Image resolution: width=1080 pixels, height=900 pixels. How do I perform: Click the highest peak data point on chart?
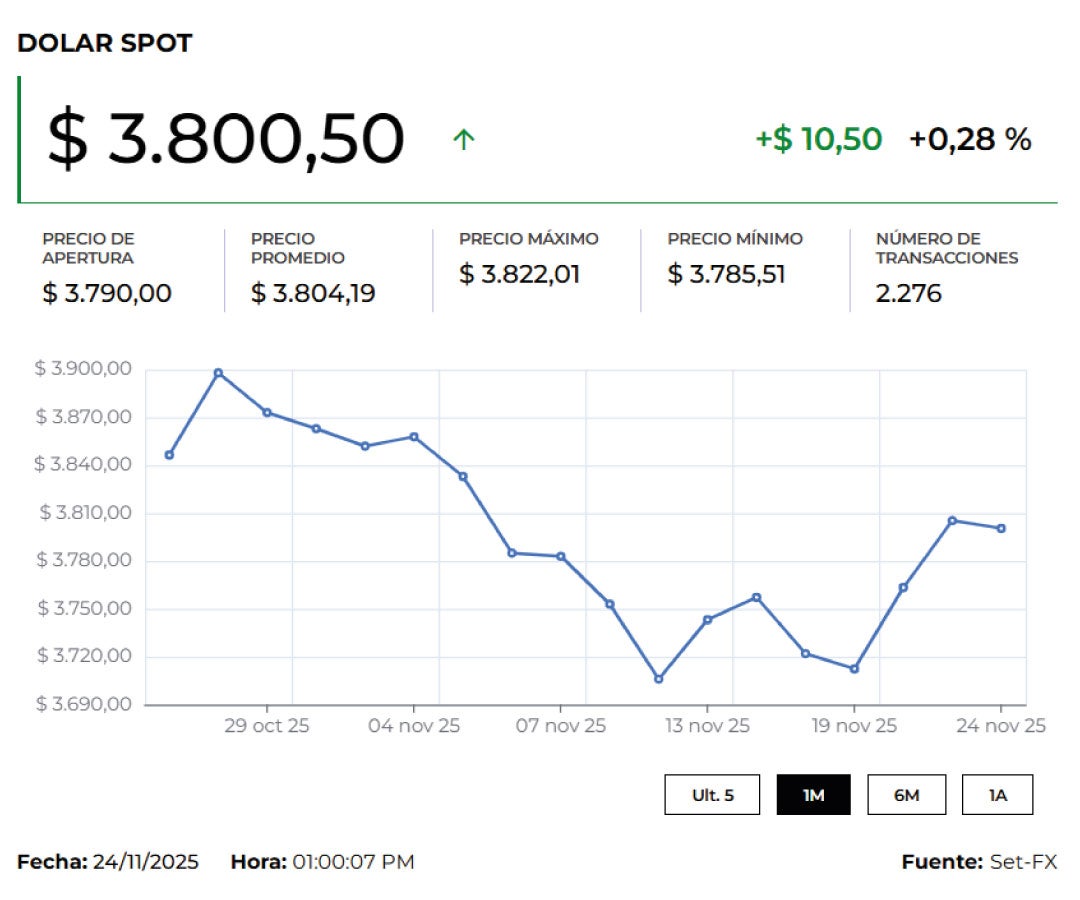coord(218,373)
